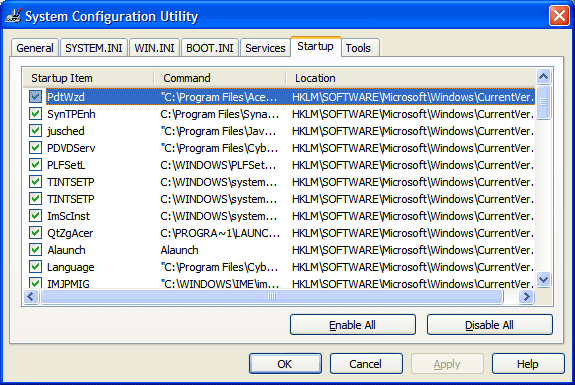Click the Enable All button
The height and width of the screenshot is (385, 575).
[353, 324]
